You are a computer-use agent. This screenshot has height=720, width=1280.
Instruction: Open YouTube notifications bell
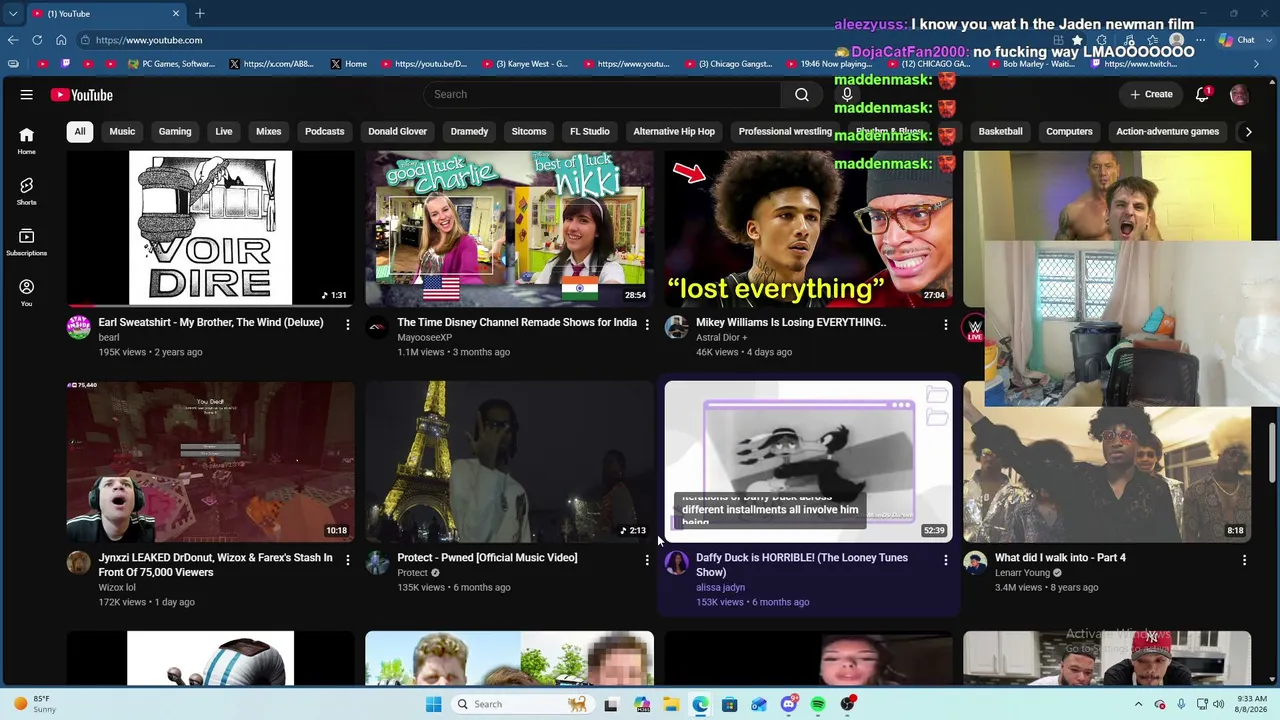[1202, 95]
